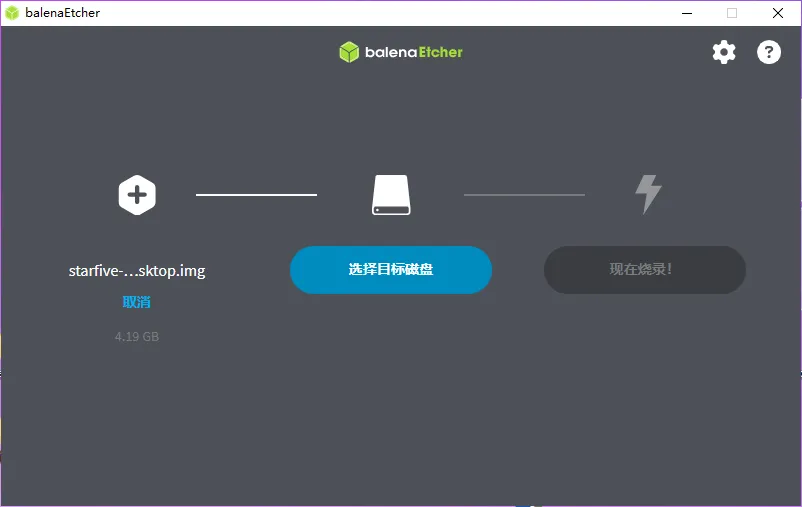The image size is (802, 507).
Task: Click the gray line between drive and flash
Action: pos(524,195)
